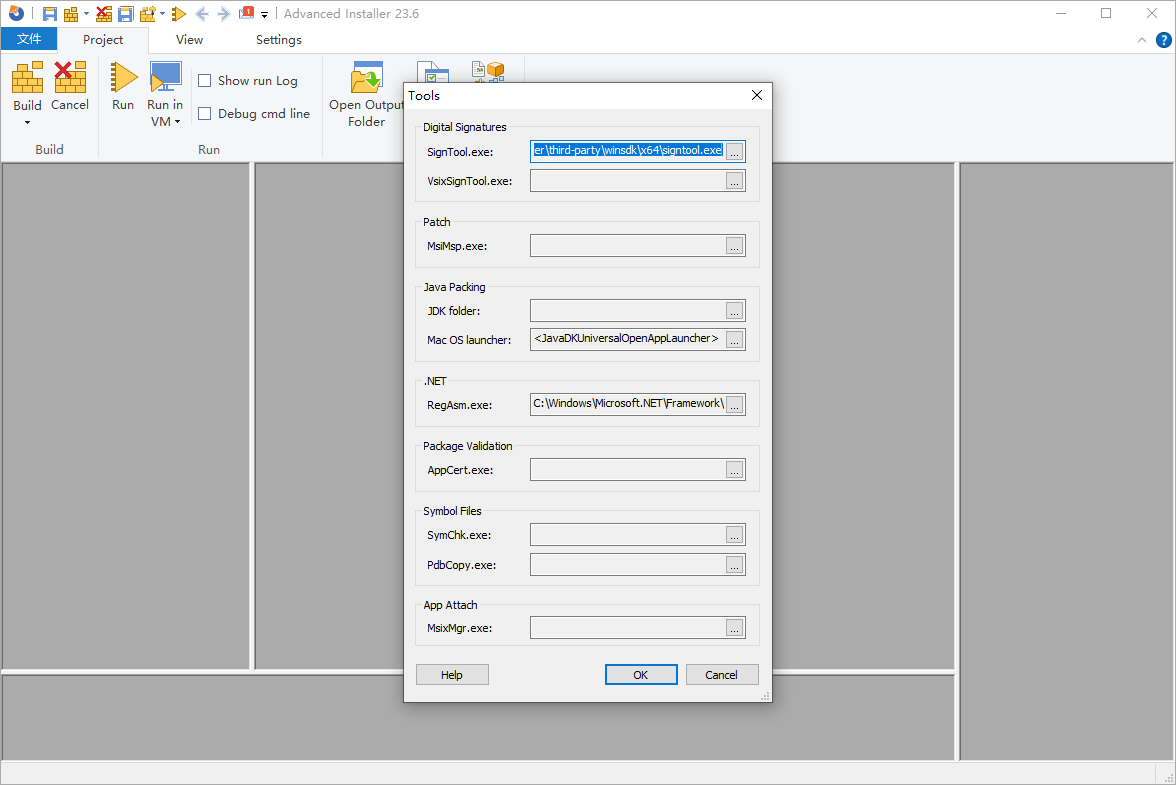Click the Save icon in quick access toolbar
Image resolution: width=1176 pixels, height=785 pixels.
(x=49, y=14)
